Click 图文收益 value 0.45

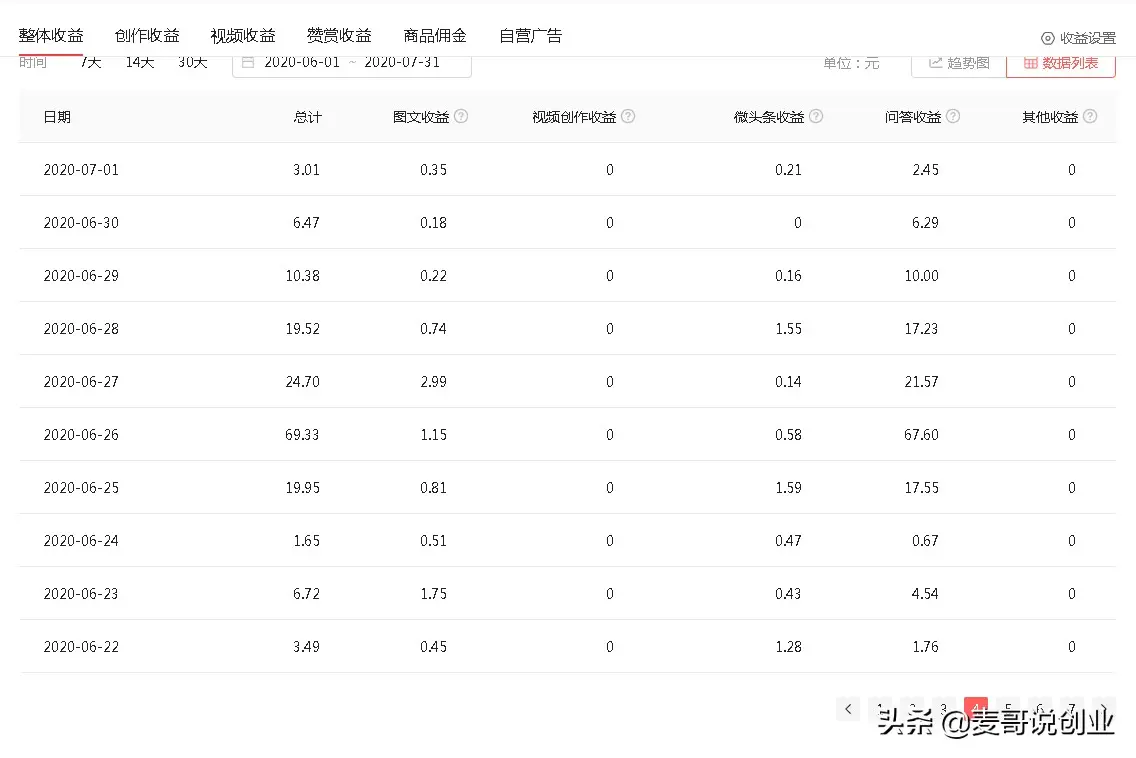[433, 646]
